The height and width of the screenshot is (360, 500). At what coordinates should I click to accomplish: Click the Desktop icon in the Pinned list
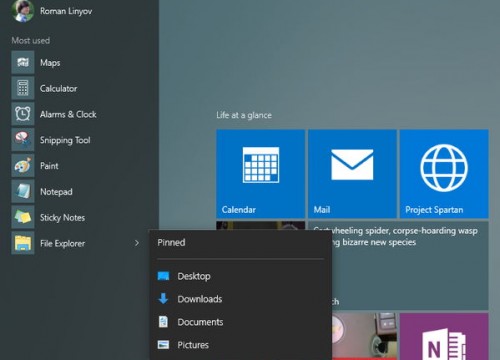point(163,276)
